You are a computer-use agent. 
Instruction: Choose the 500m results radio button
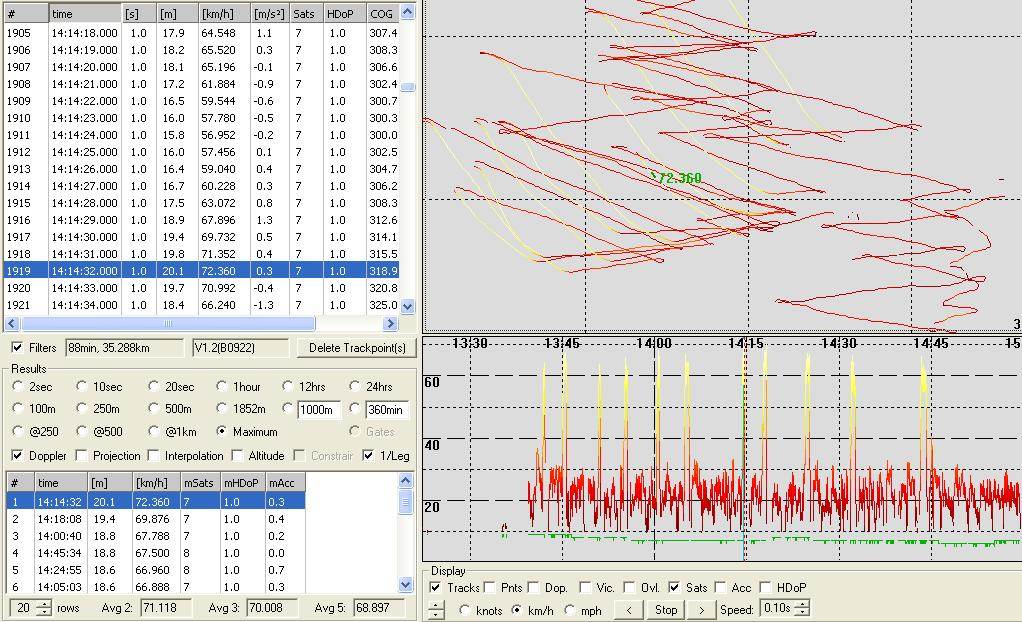(154, 408)
